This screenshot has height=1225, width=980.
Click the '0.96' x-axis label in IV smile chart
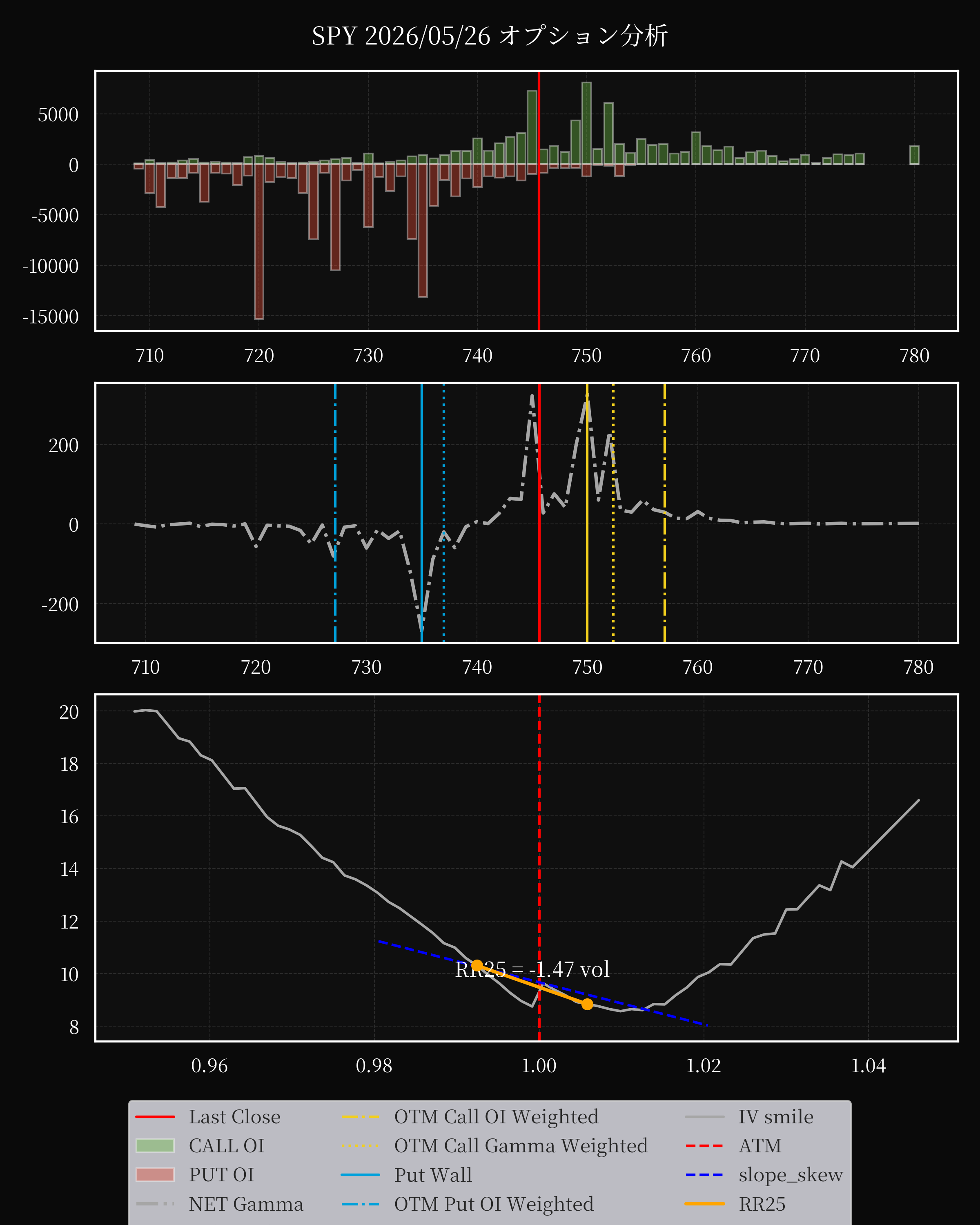pyautogui.click(x=209, y=1065)
